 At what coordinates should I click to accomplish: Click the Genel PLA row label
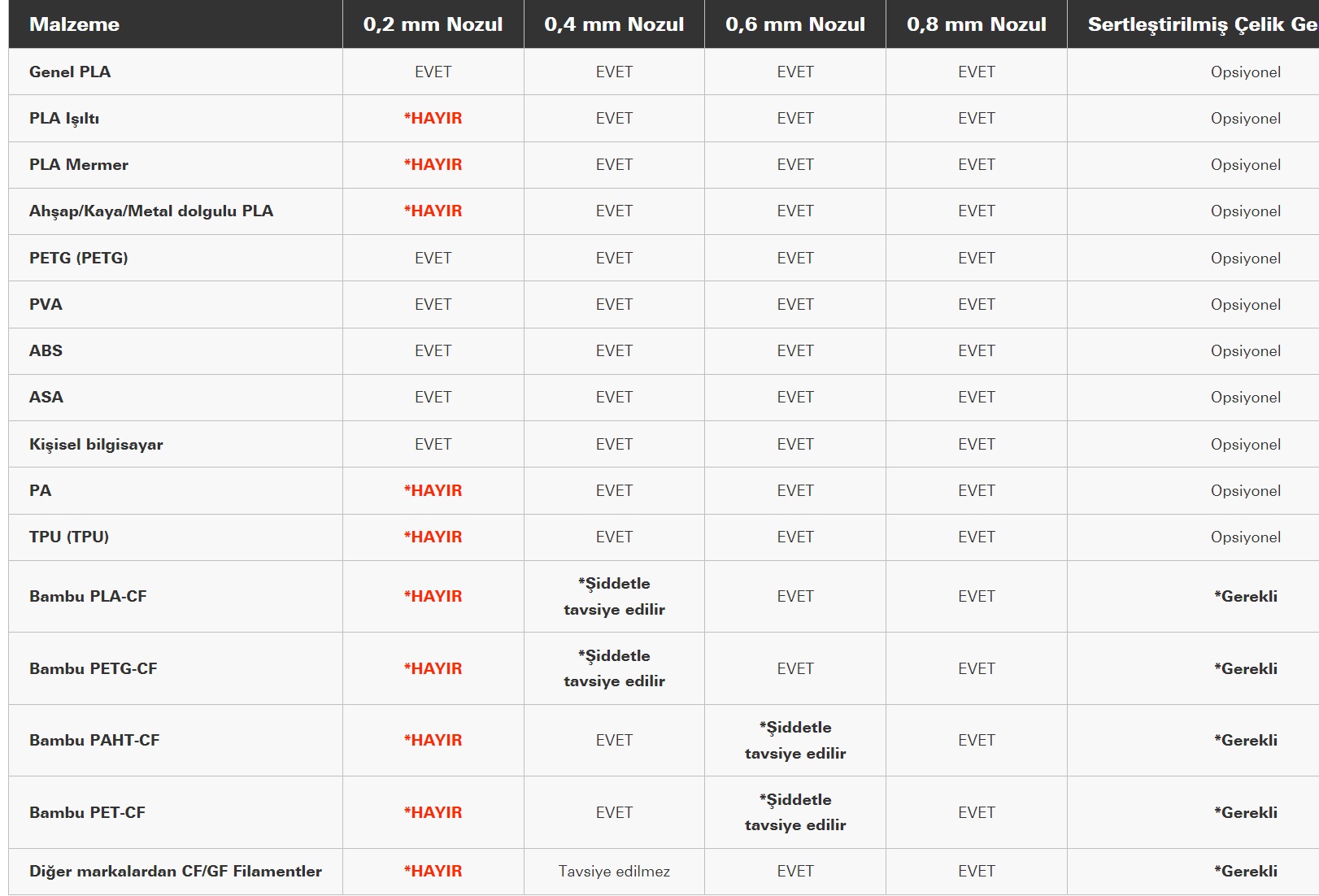[70, 72]
